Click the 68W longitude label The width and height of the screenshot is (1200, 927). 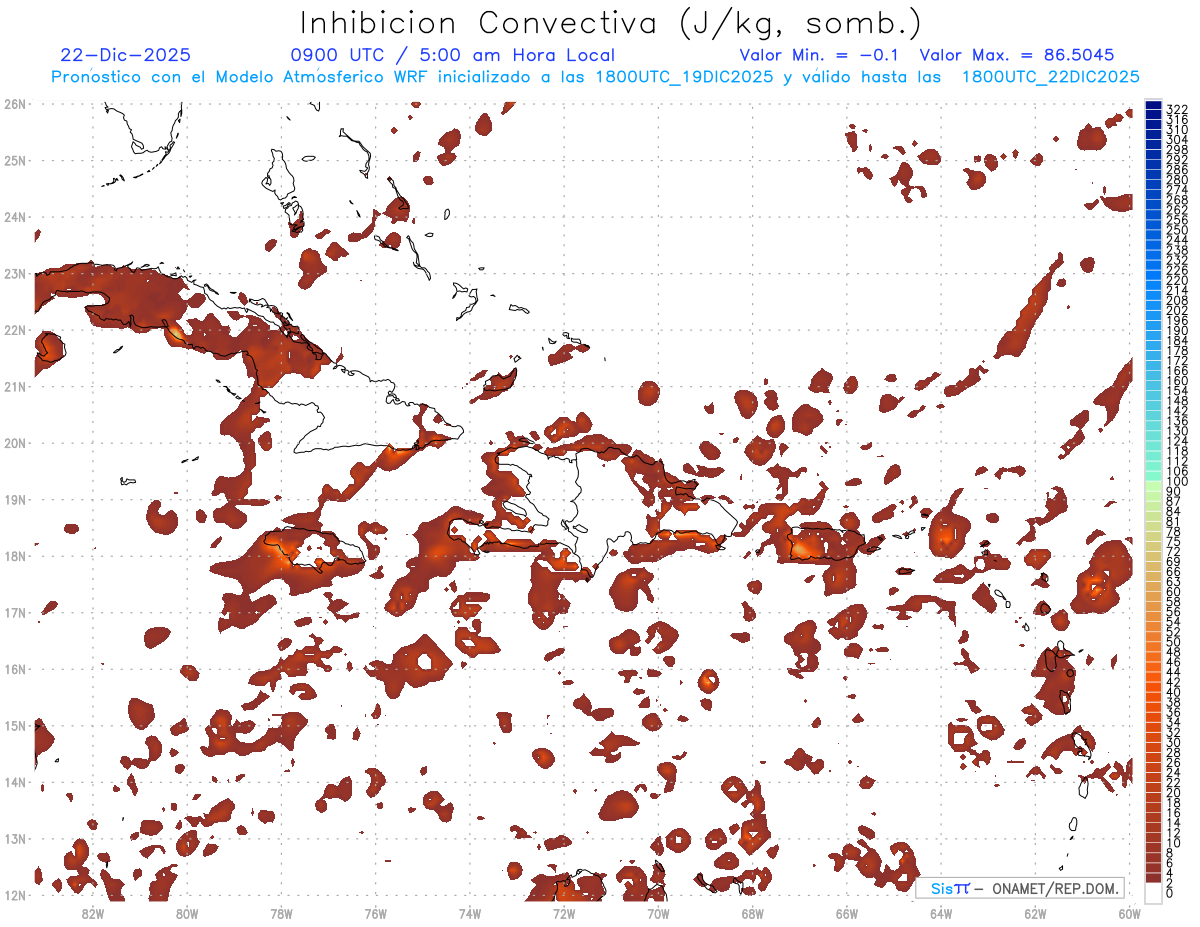[x=752, y=912]
